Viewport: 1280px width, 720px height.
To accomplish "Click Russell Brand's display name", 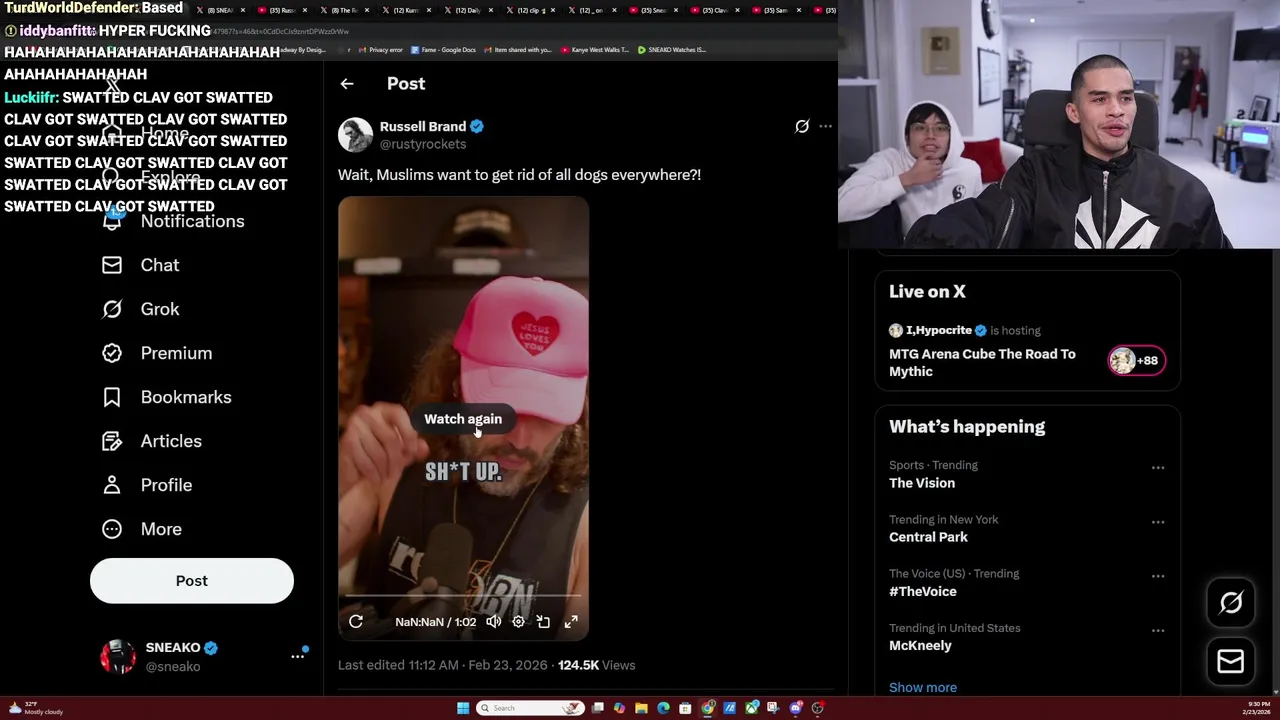I will click(423, 126).
